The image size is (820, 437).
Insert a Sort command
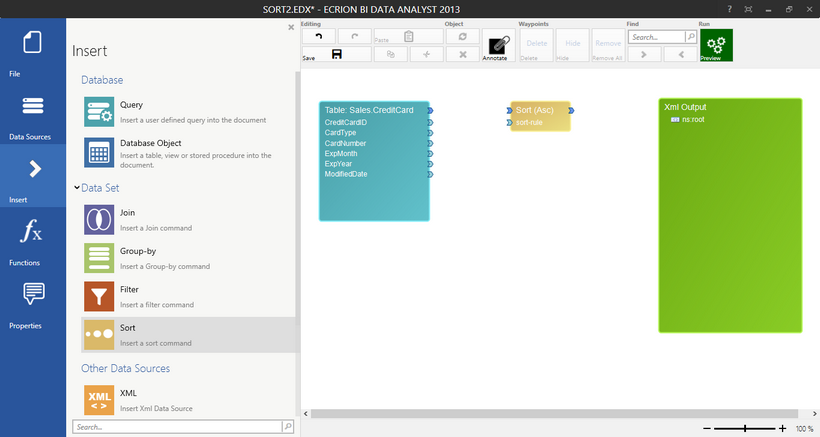click(188, 335)
